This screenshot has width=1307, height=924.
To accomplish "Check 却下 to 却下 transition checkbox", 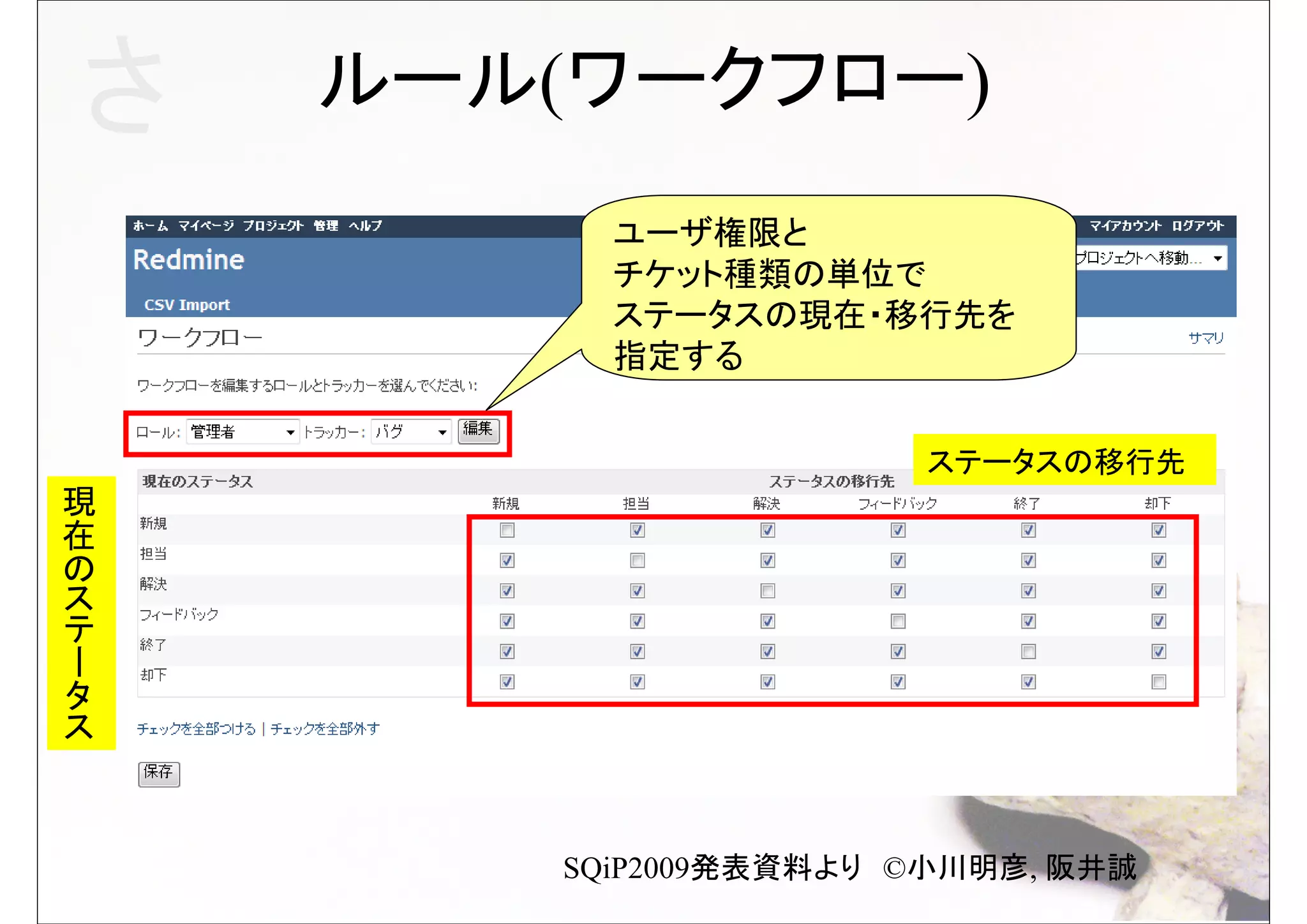I will coord(1159,682).
